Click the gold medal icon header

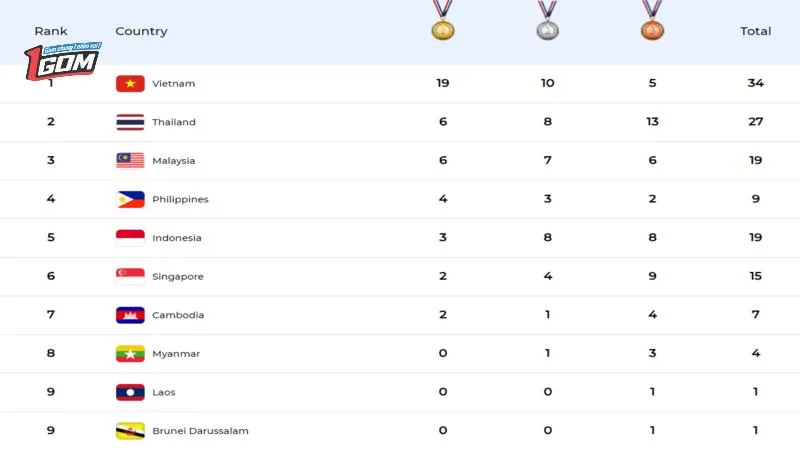(442, 20)
